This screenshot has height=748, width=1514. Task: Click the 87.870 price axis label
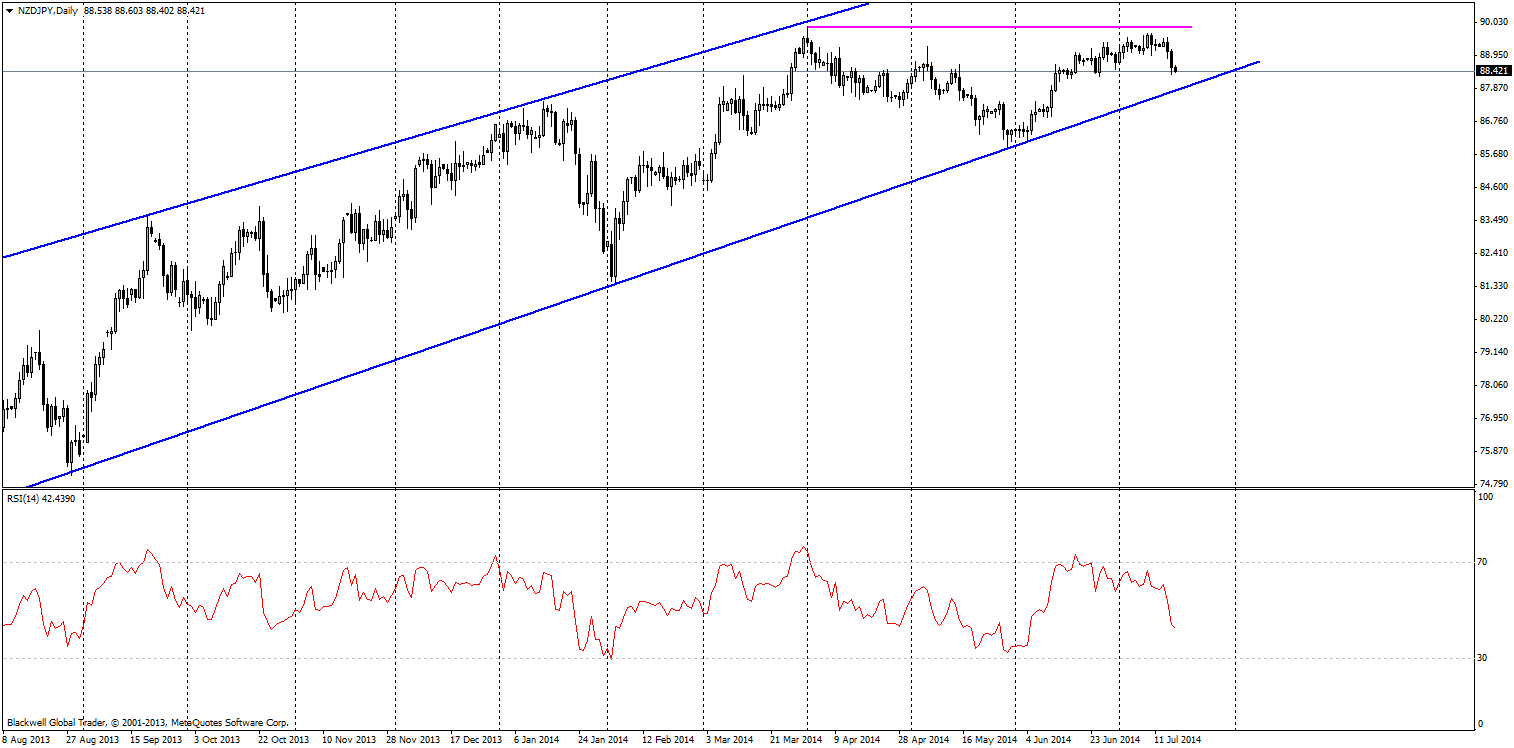tap(1493, 88)
